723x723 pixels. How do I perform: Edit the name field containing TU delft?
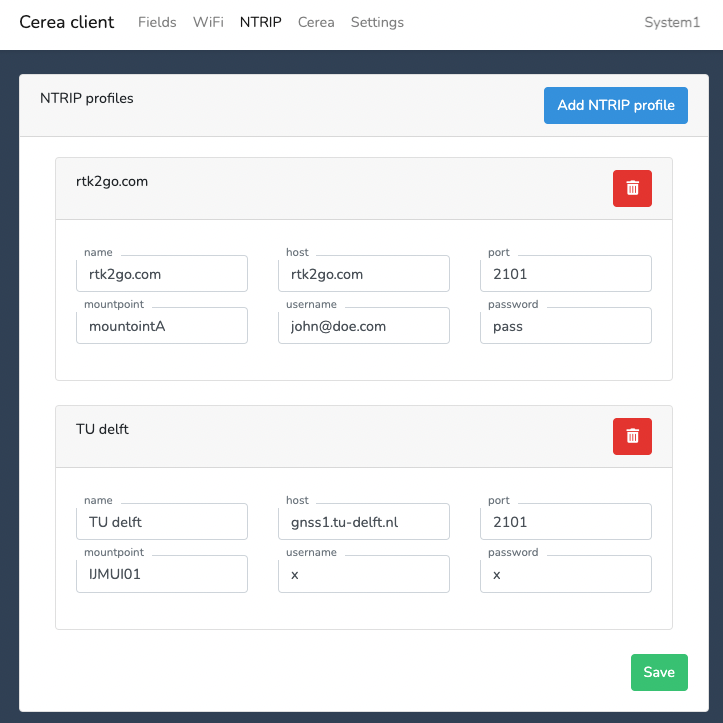click(x=162, y=522)
